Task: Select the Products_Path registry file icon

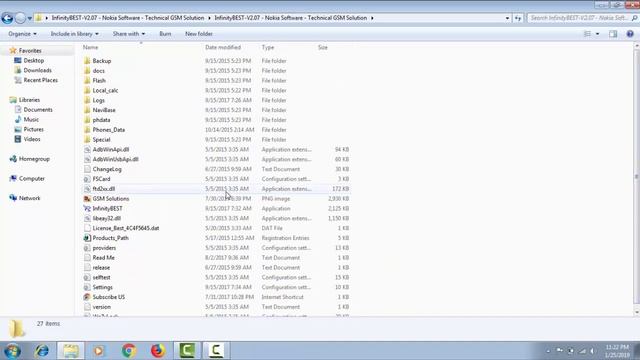Action: 87,238
